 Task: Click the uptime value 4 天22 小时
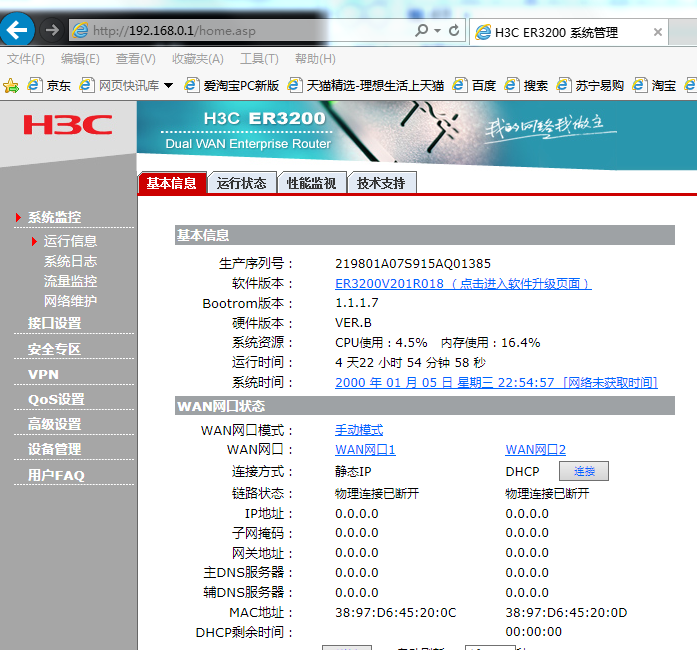click(410, 363)
